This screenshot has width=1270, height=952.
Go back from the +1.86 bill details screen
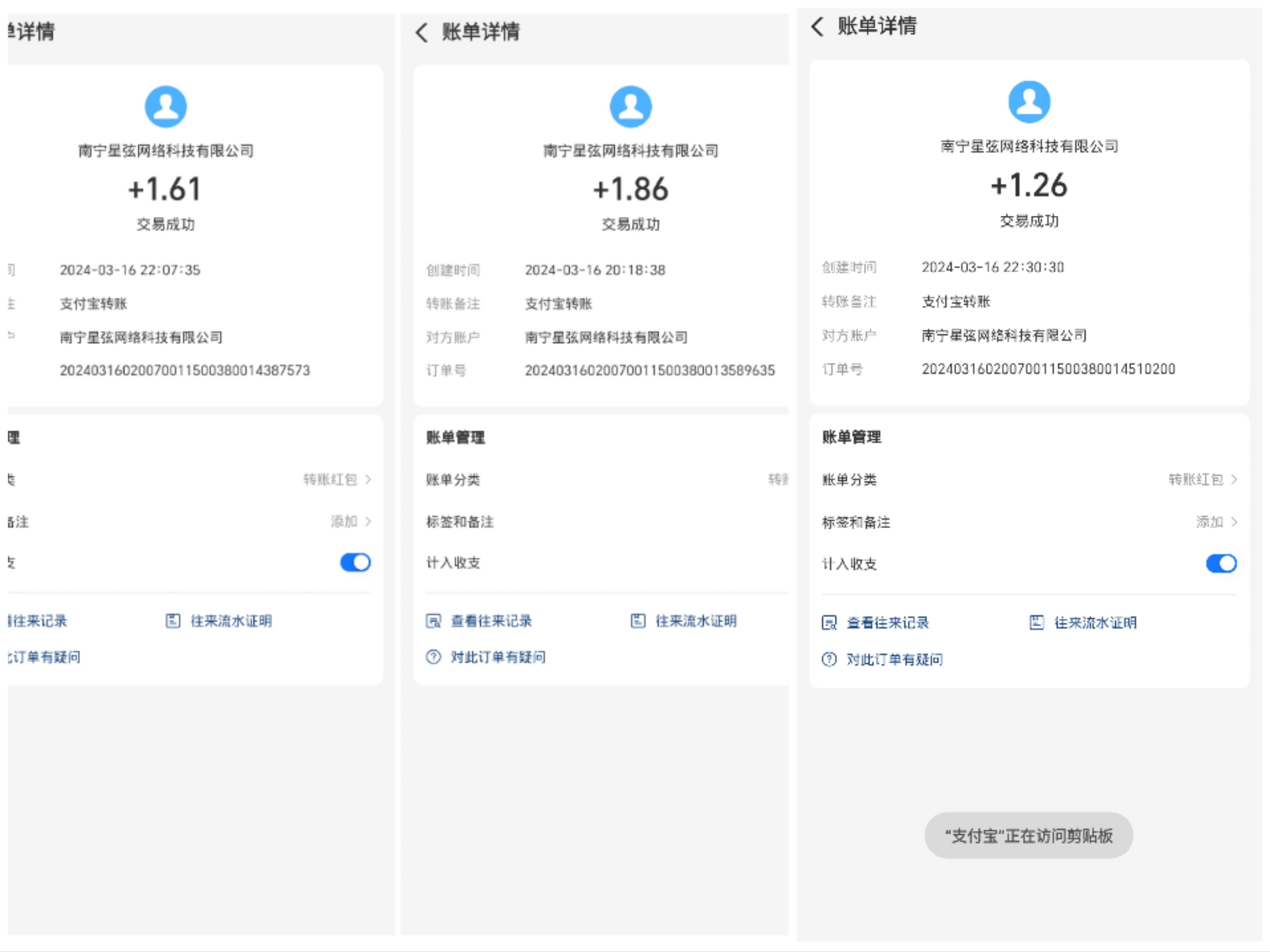[x=422, y=32]
